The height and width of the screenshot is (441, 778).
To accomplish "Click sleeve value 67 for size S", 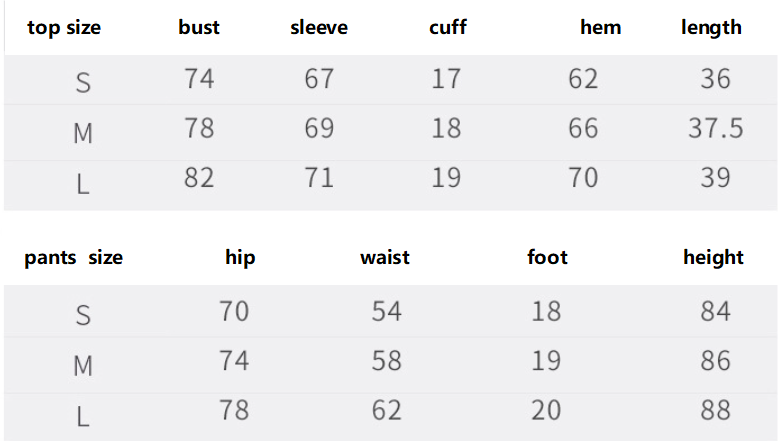I will point(319,79).
